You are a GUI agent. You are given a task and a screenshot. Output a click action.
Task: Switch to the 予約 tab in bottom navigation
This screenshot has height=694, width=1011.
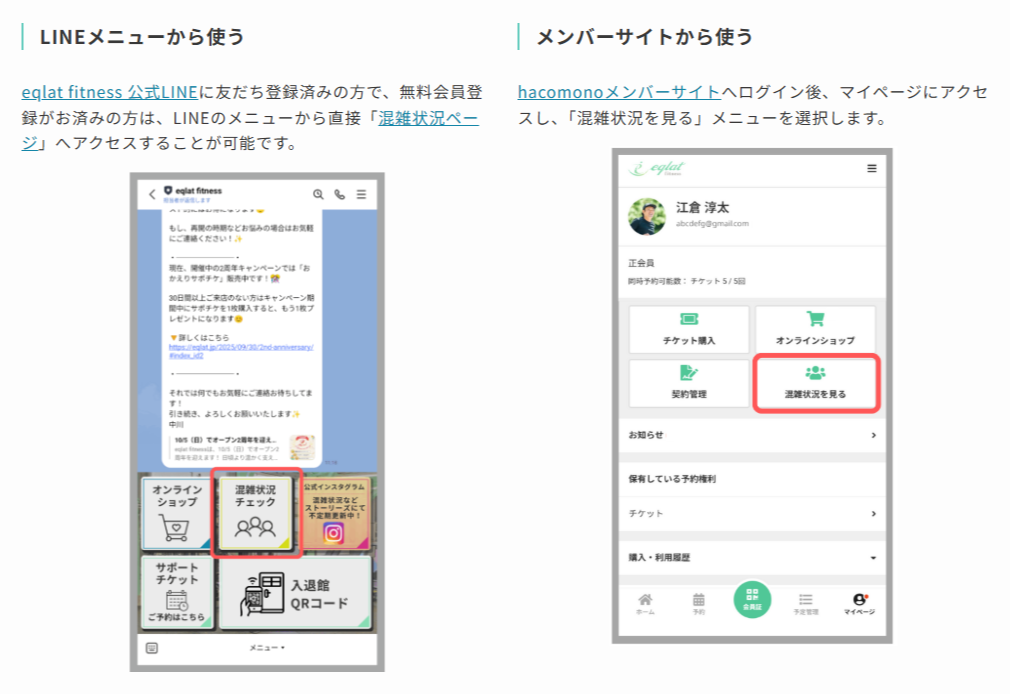tap(699, 602)
